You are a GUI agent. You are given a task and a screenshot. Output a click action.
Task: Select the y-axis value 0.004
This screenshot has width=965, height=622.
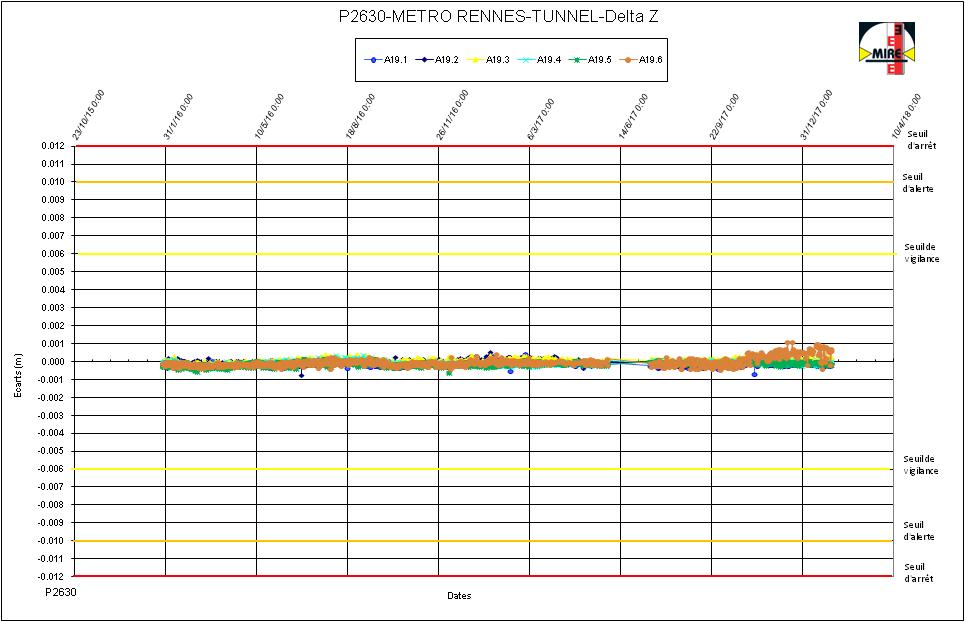52,289
